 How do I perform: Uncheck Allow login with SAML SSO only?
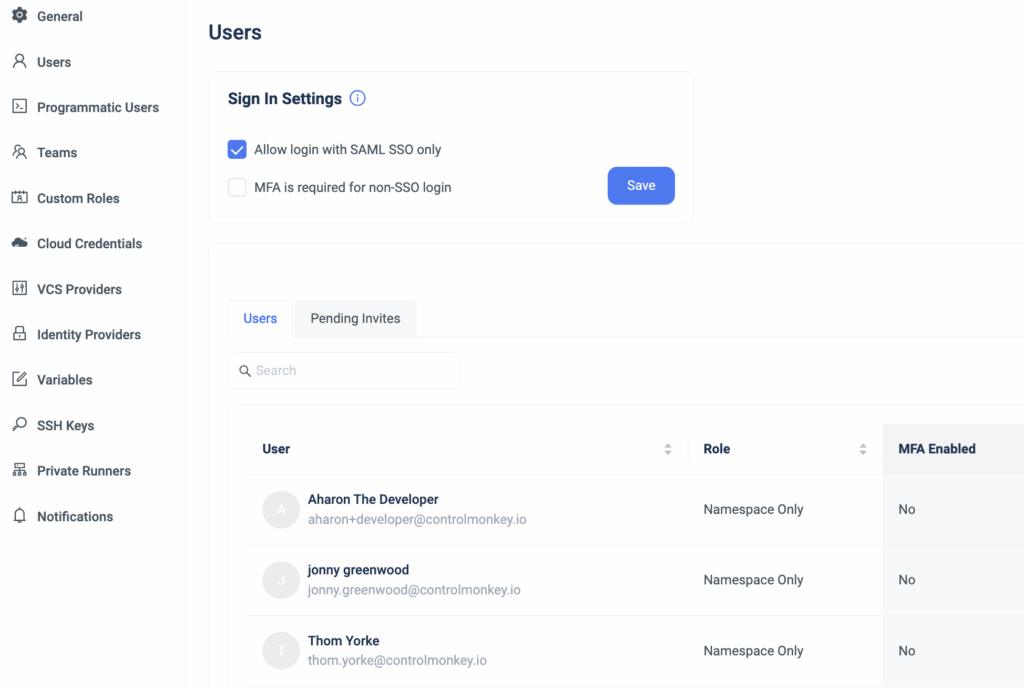(237, 149)
